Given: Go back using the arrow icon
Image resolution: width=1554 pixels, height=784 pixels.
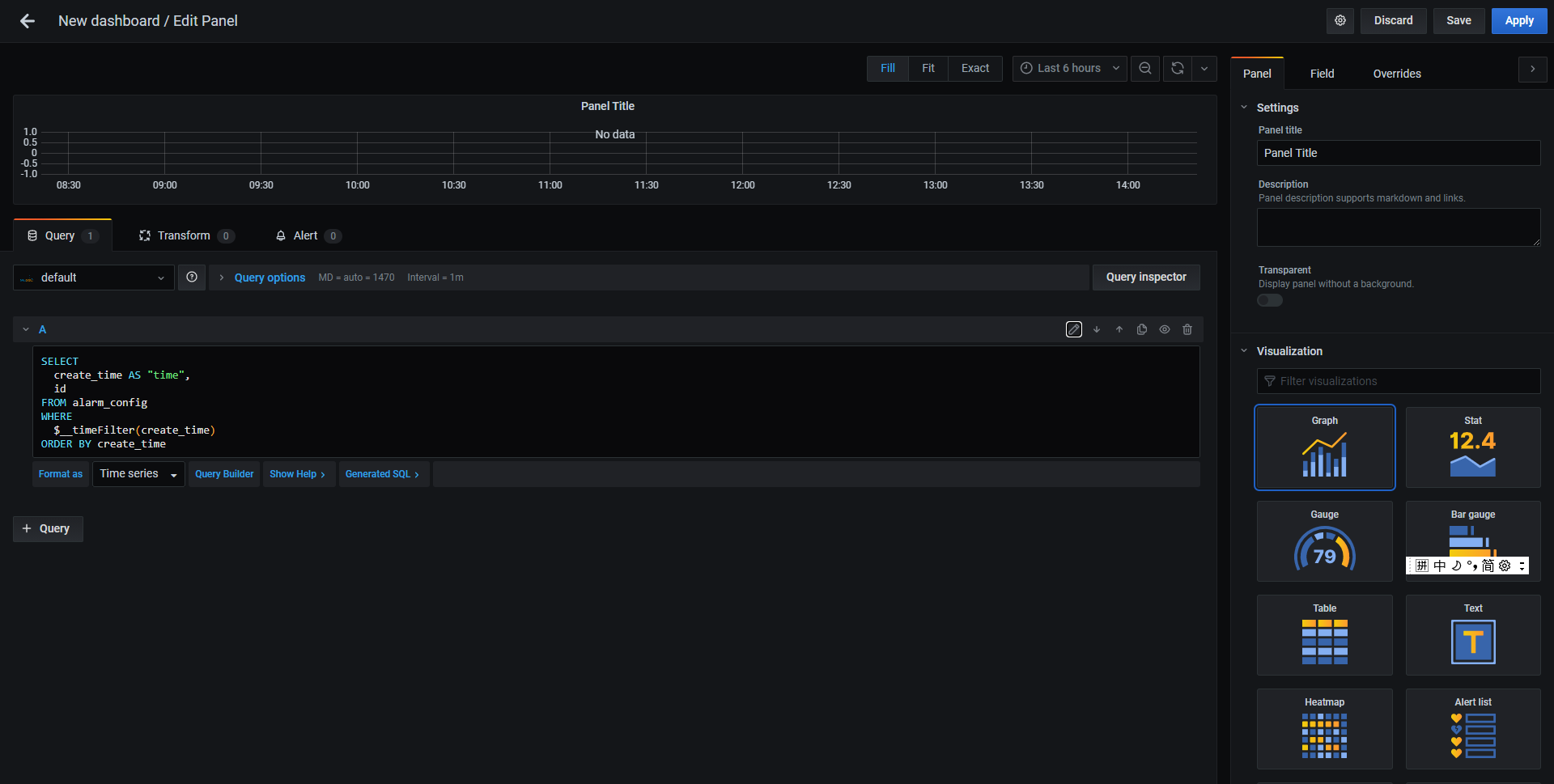Looking at the screenshot, I should tap(28, 21).
